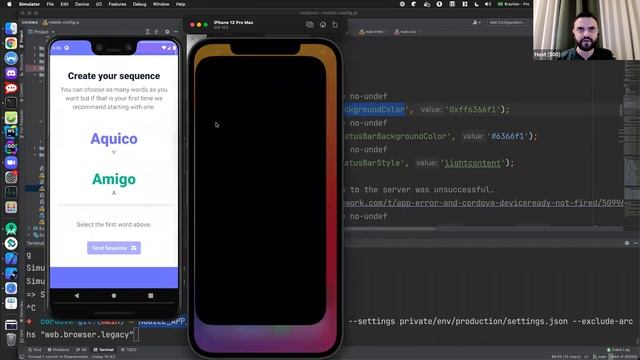
Task: Click the iPhone 12 Pro Max title
Action: 233,22
